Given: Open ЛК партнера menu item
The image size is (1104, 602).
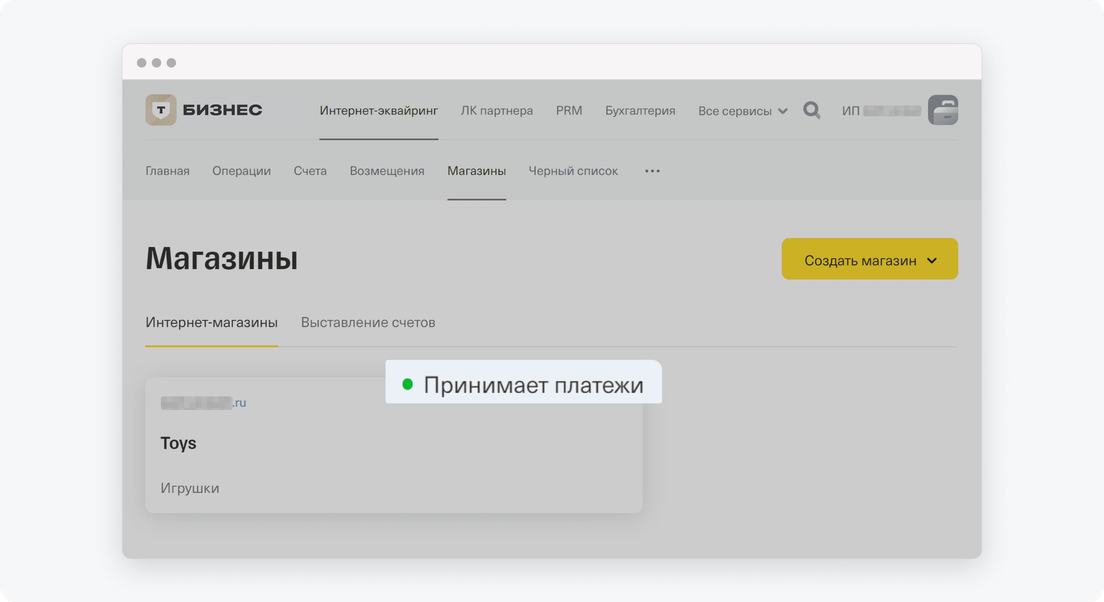Looking at the screenshot, I should (496, 111).
